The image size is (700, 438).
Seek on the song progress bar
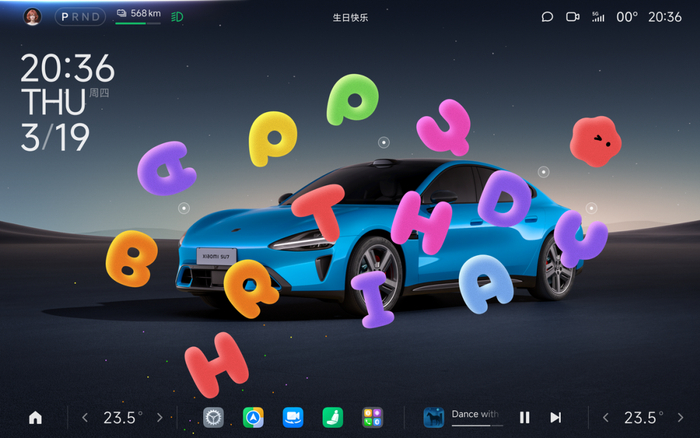click(477, 425)
